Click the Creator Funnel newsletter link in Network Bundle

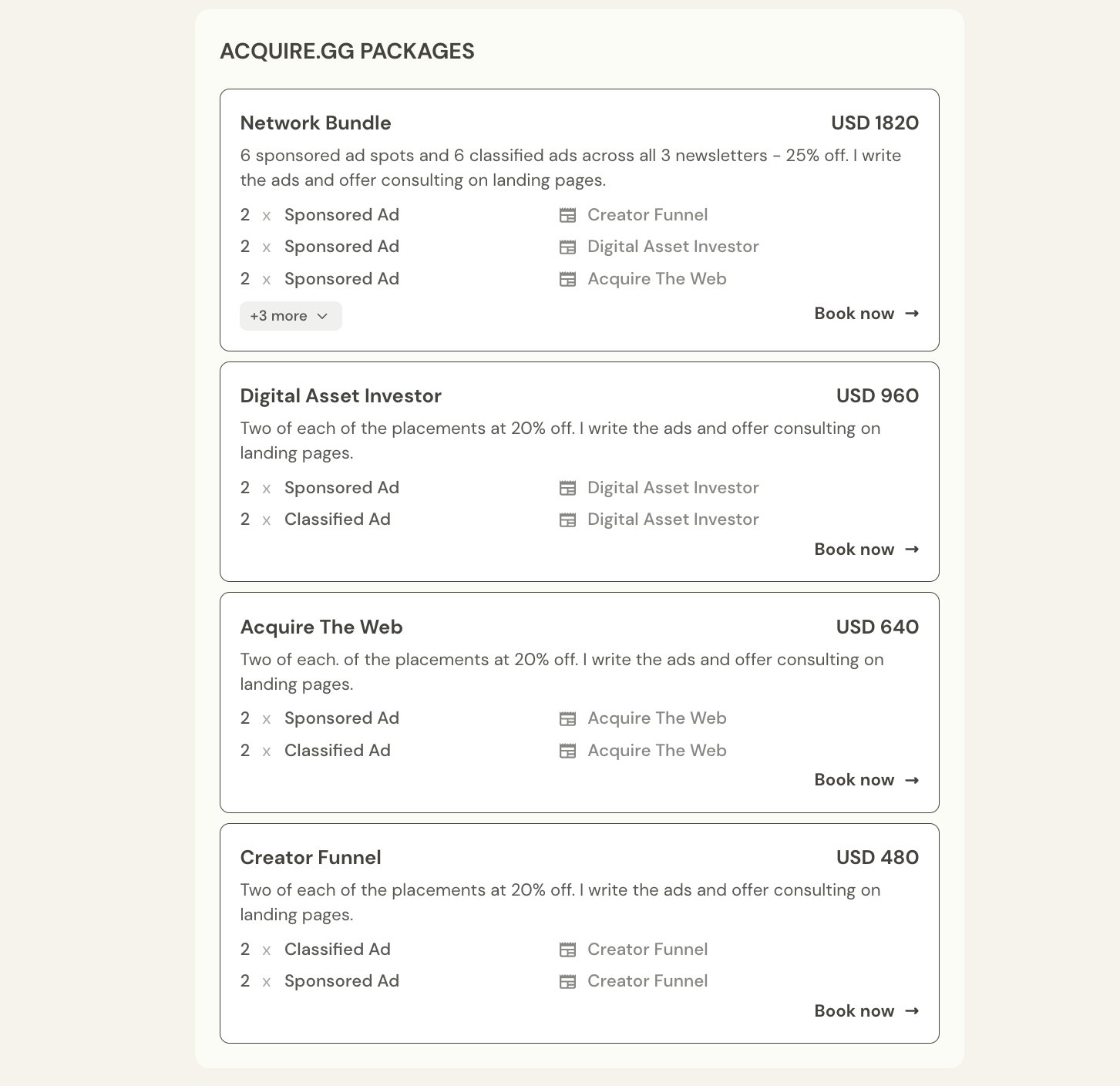click(647, 215)
